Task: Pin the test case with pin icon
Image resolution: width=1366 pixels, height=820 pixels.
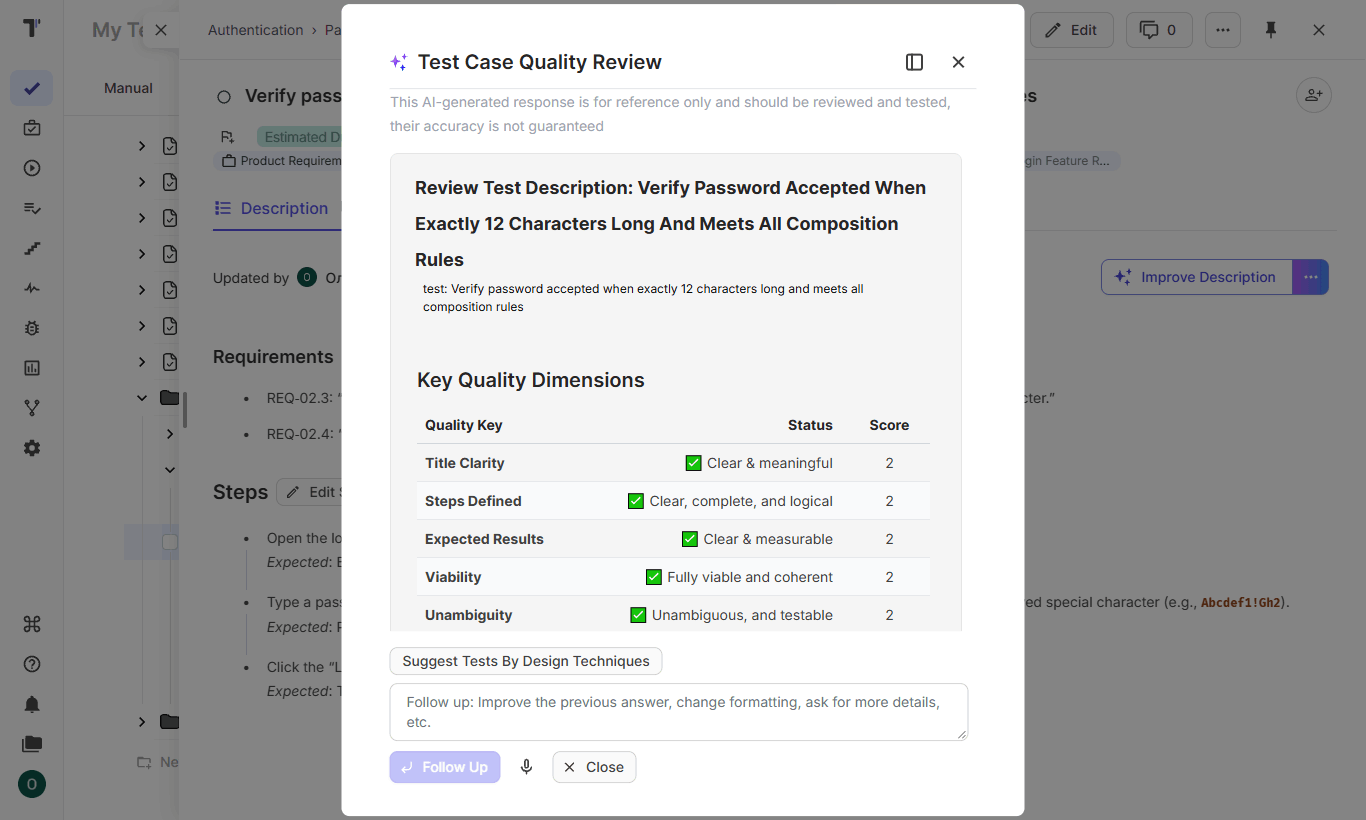Action: 1271,30
